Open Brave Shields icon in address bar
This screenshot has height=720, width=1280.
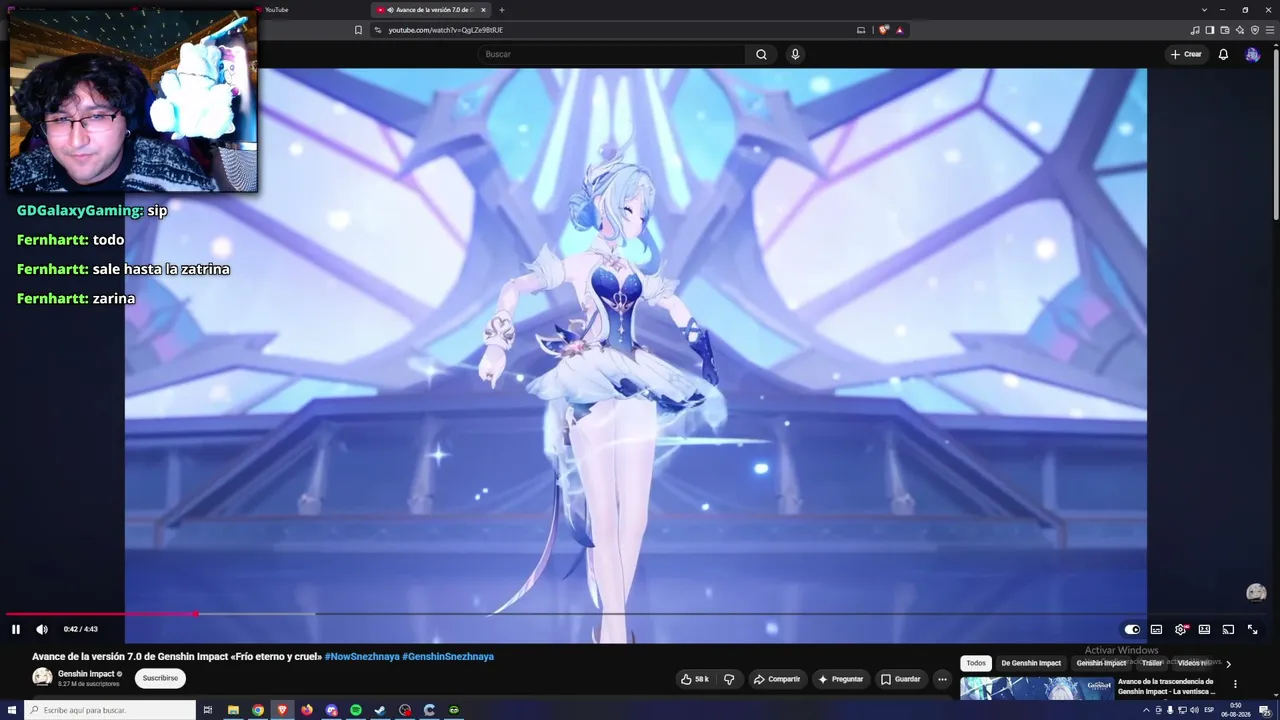coord(884,30)
